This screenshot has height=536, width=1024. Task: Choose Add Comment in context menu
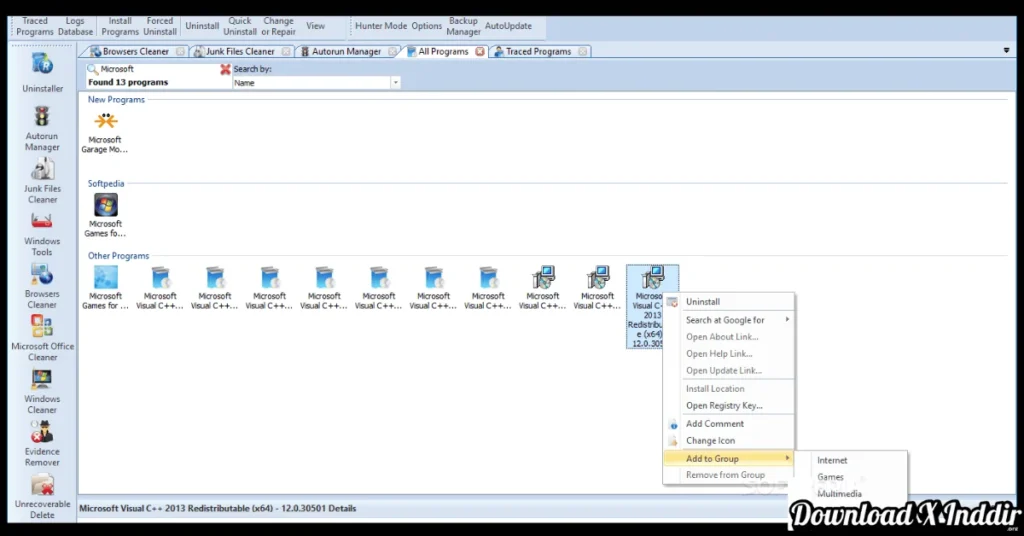(729, 424)
